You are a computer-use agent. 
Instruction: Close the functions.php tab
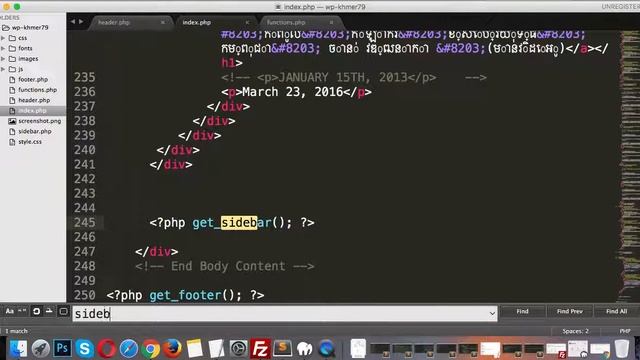331,22
